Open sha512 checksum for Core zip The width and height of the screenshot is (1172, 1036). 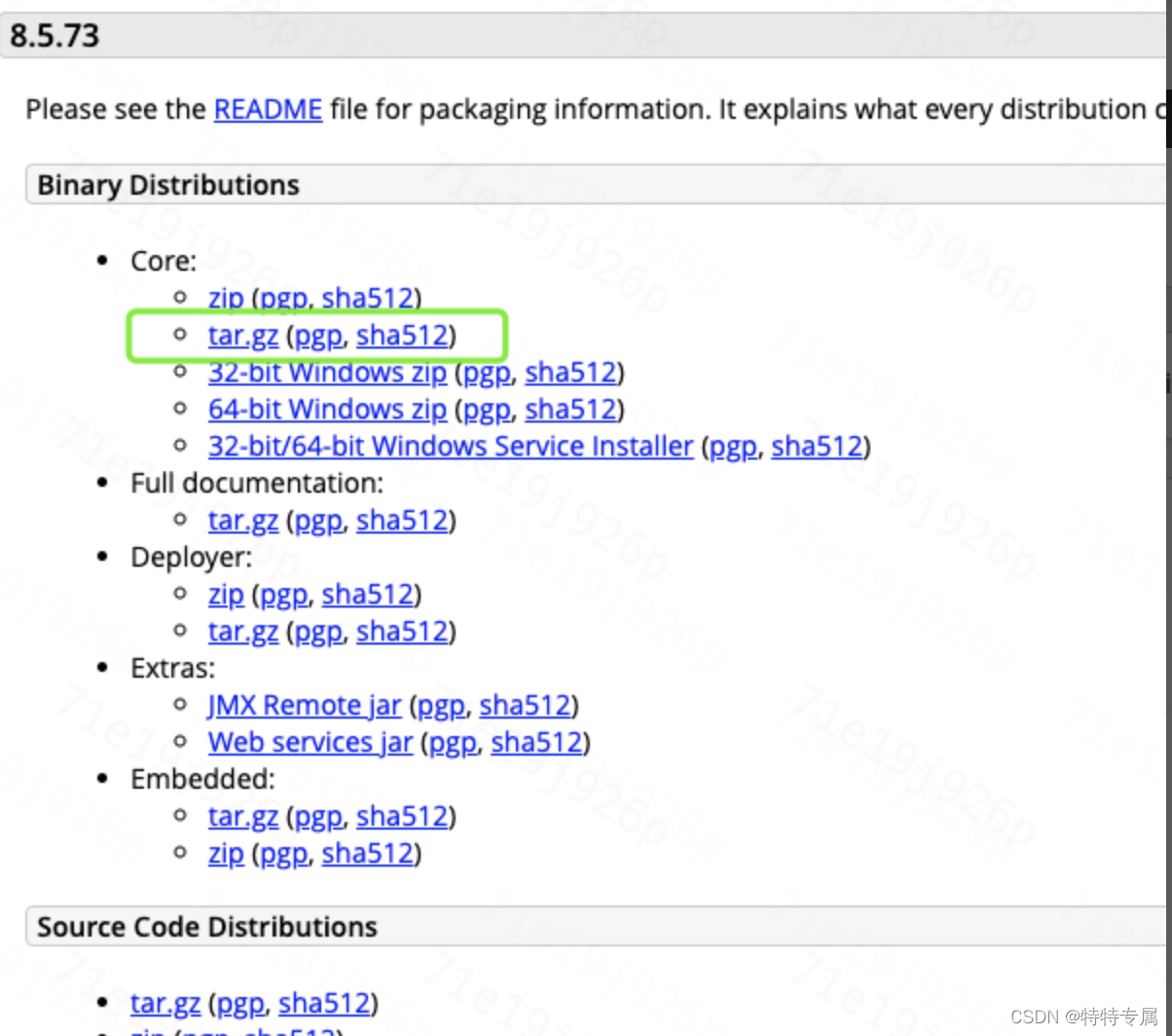tap(368, 298)
